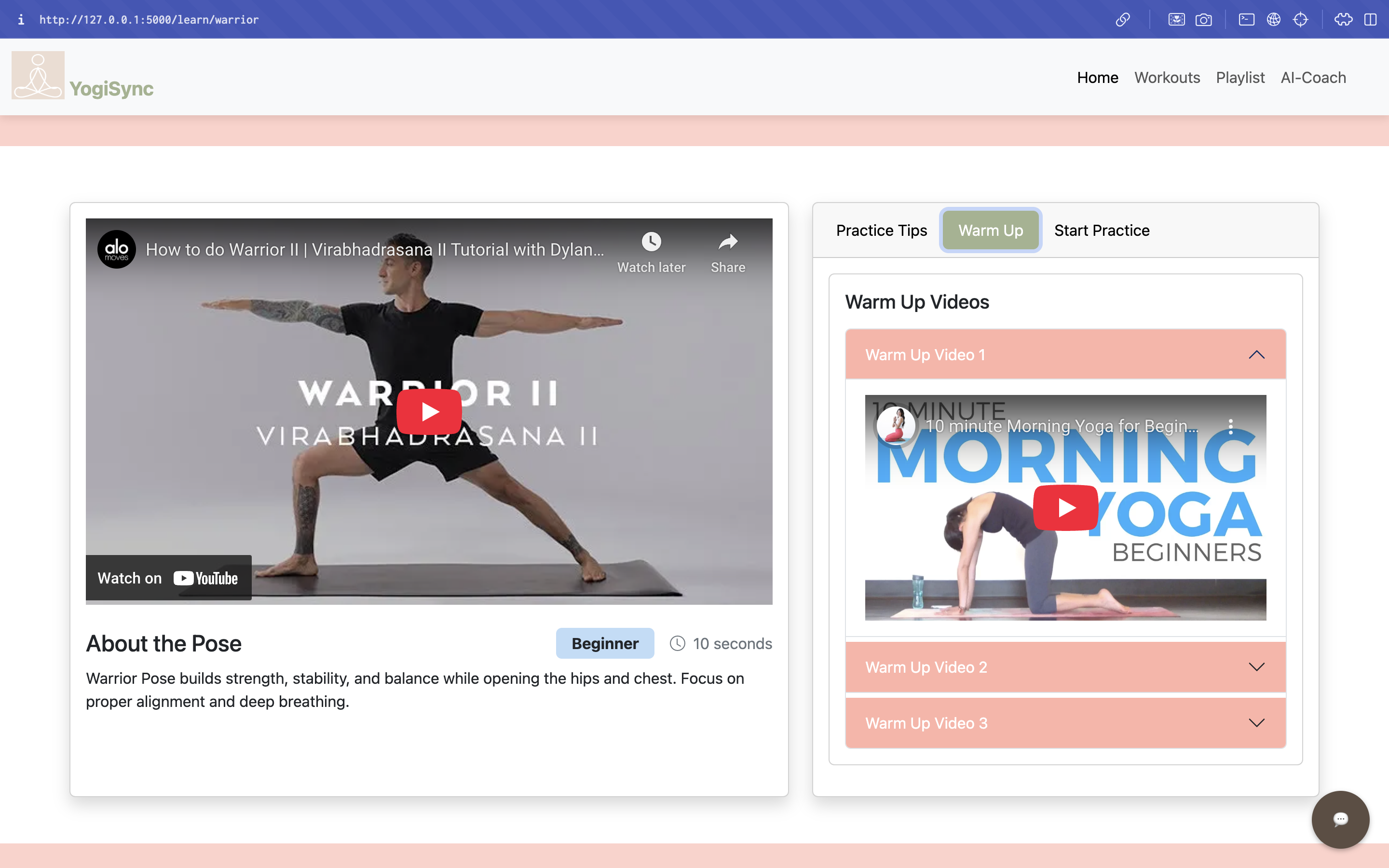This screenshot has width=1389, height=868.
Task: Click the camera screenshot icon
Action: tap(1204, 19)
